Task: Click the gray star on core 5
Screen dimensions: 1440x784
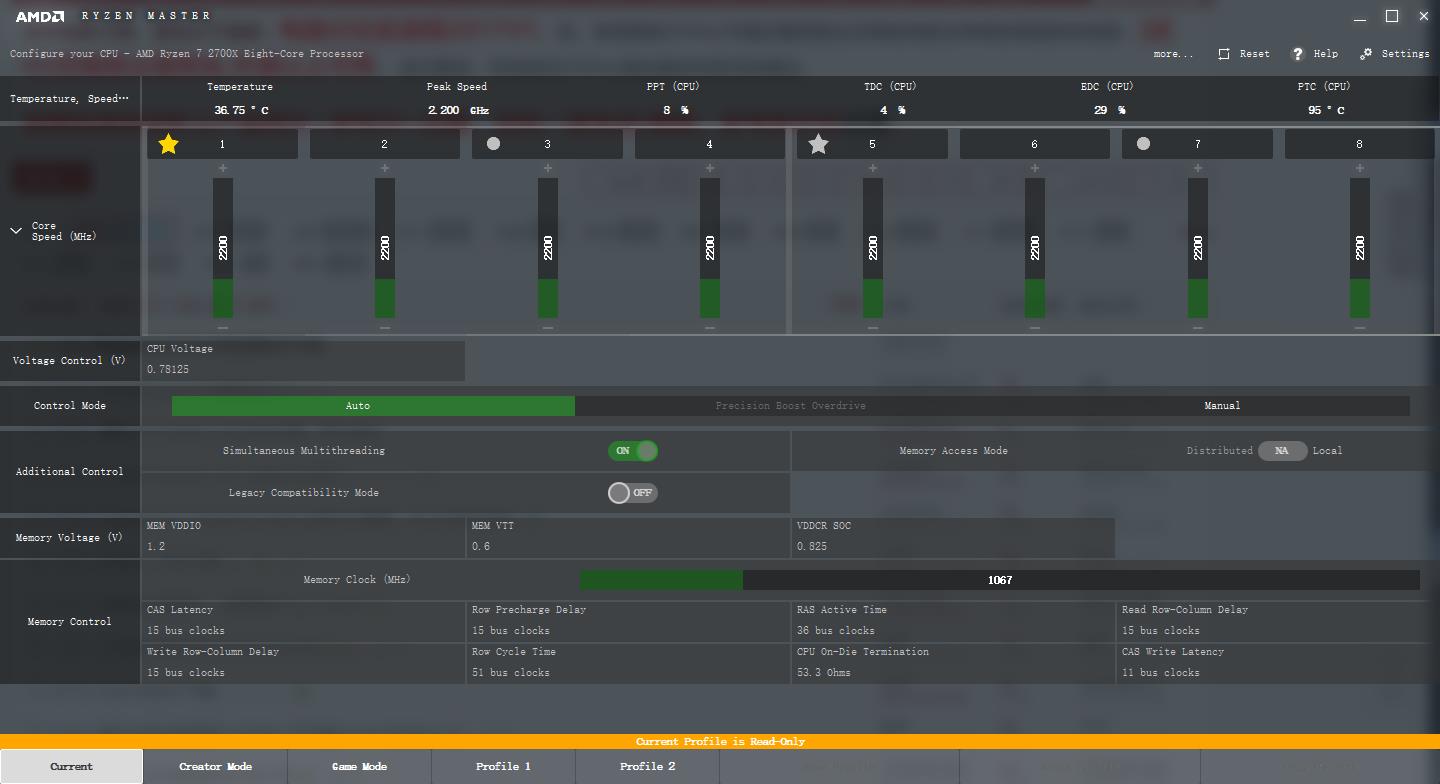Action: (818, 144)
